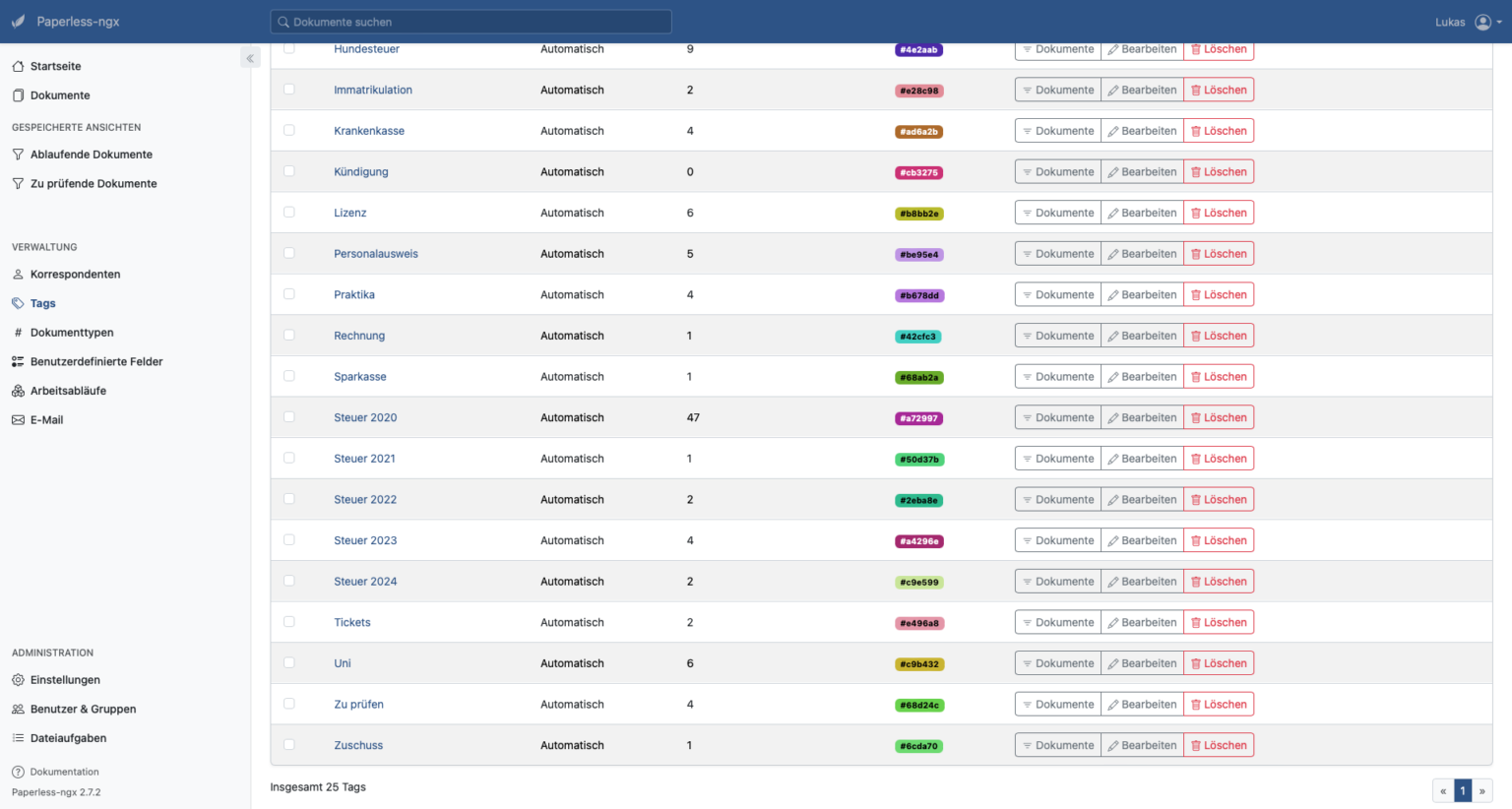The width and height of the screenshot is (1512, 809).
Task: Collapse the navigation sidebar with the chevron
Action: click(x=249, y=57)
